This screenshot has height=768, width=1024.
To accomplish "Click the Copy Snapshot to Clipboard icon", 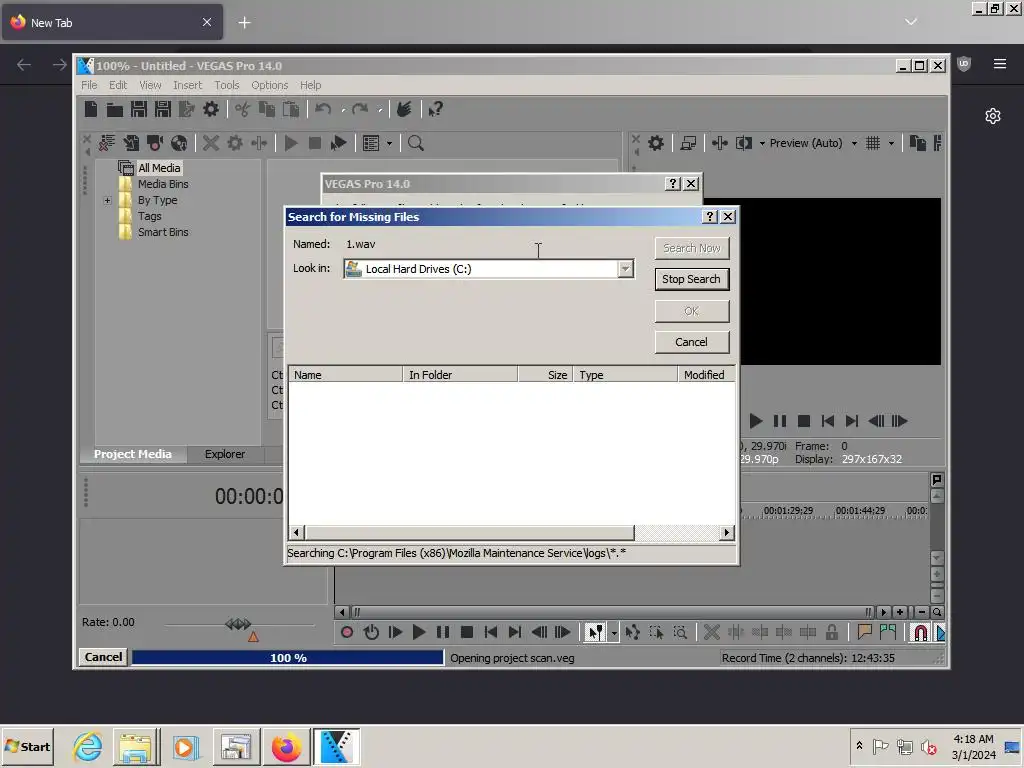I will point(918,143).
